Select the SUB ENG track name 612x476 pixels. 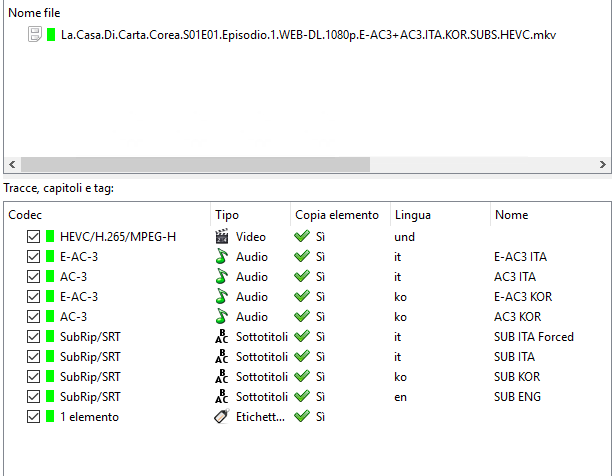coord(517,396)
